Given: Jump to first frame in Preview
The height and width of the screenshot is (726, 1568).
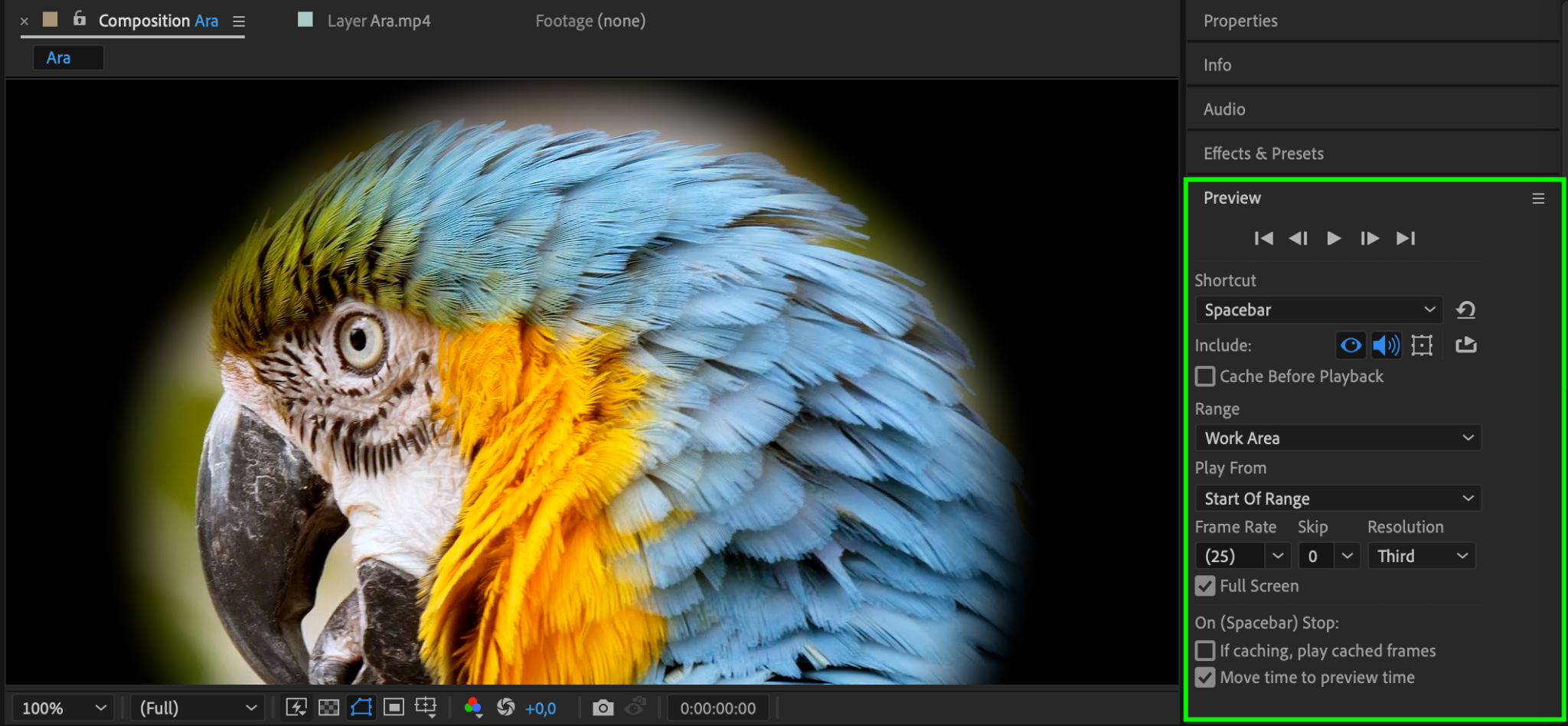Looking at the screenshot, I should 1263,238.
